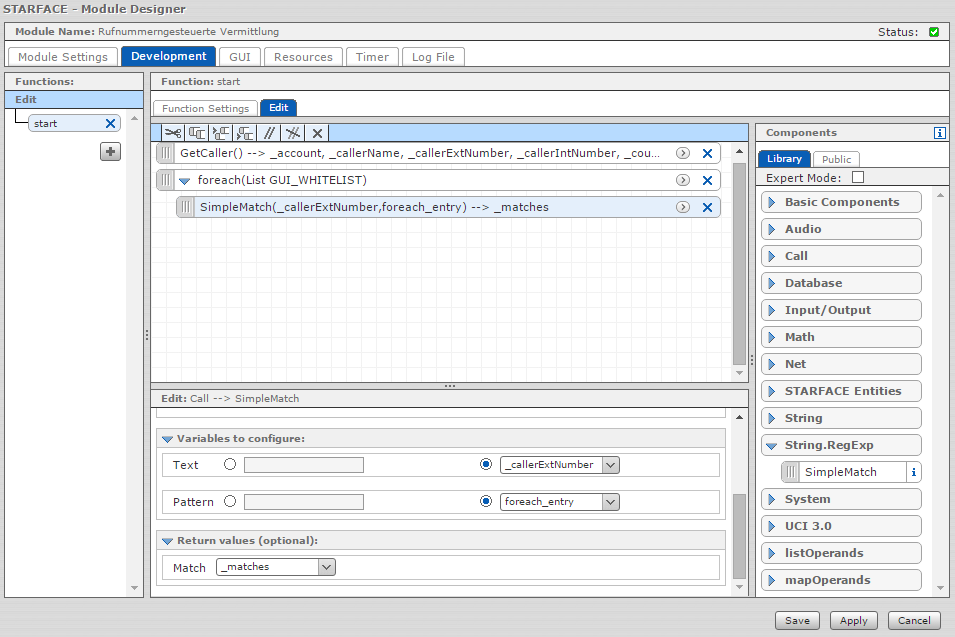This screenshot has height=637, width=955.
Task: Expand the Net category
Action: point(841,364)
